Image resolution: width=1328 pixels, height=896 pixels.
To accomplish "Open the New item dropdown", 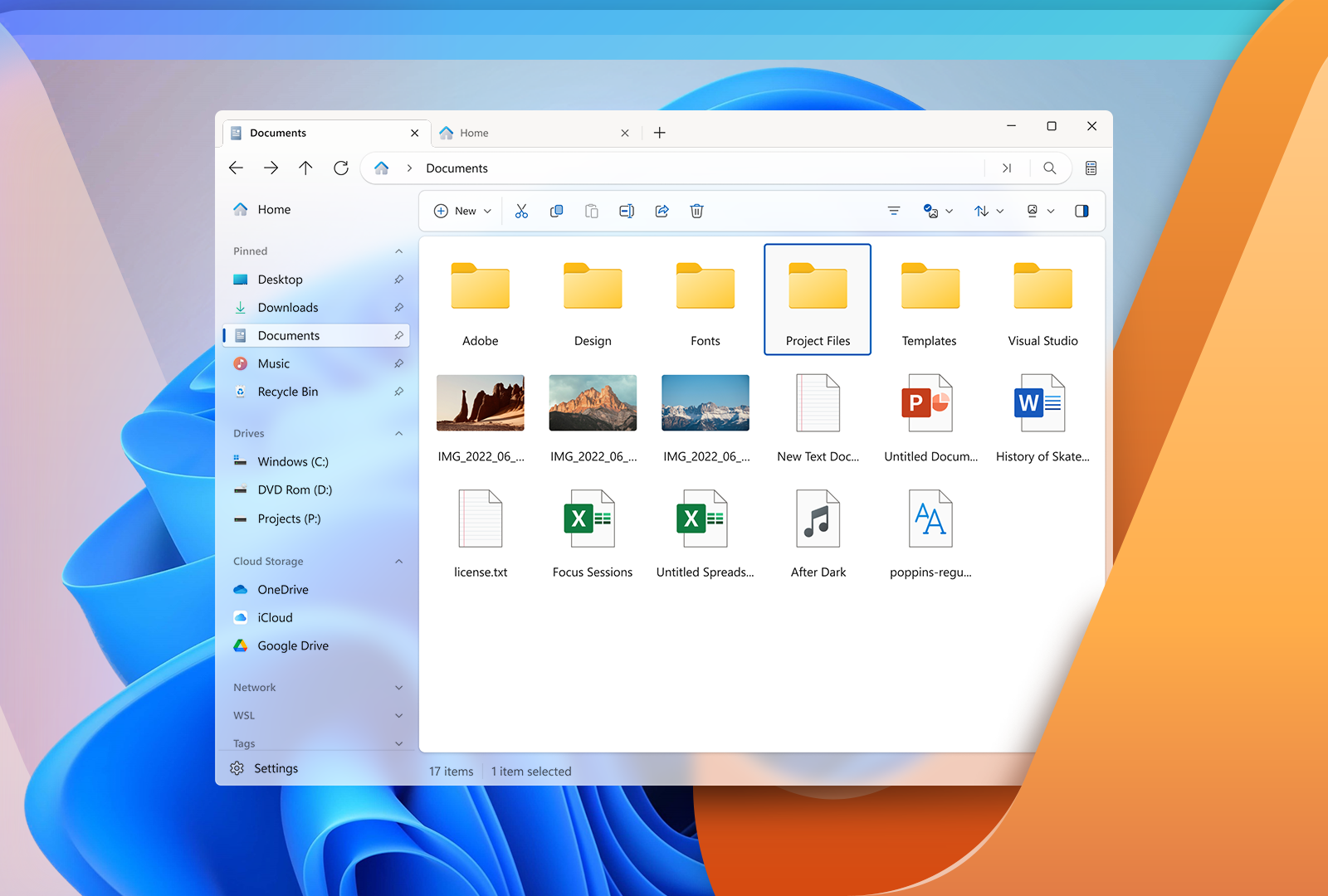I will [463, 212].
